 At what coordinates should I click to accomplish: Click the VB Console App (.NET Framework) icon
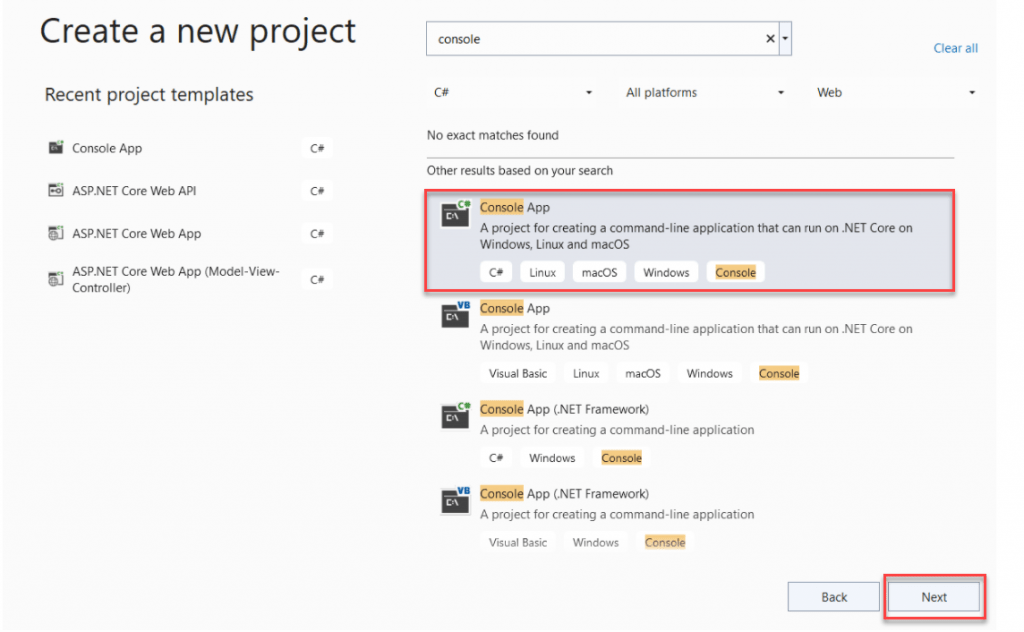(456, 500)
